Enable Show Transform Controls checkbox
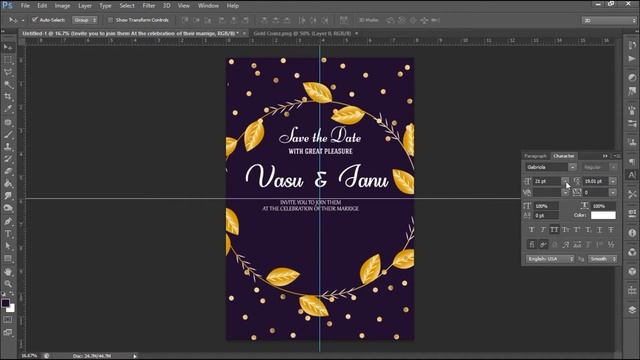This screenshot has height=360, width=640. 110,20
